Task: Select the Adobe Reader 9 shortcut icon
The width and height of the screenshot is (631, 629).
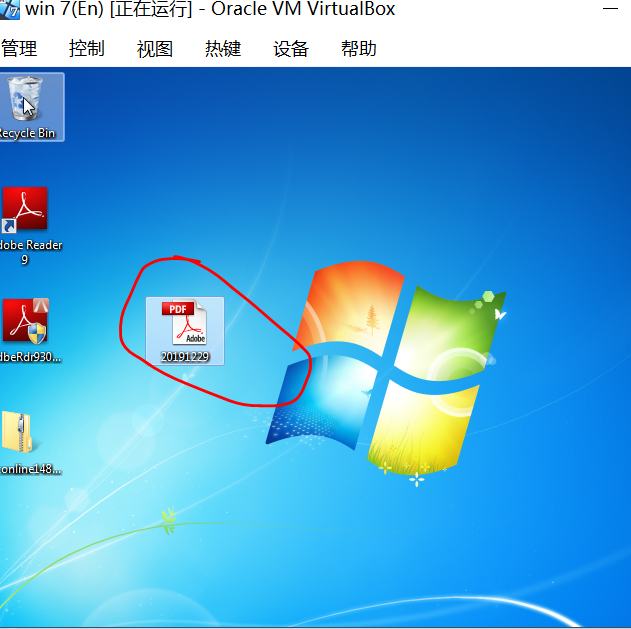Action: pyautogui.click(x=25, y=210)
